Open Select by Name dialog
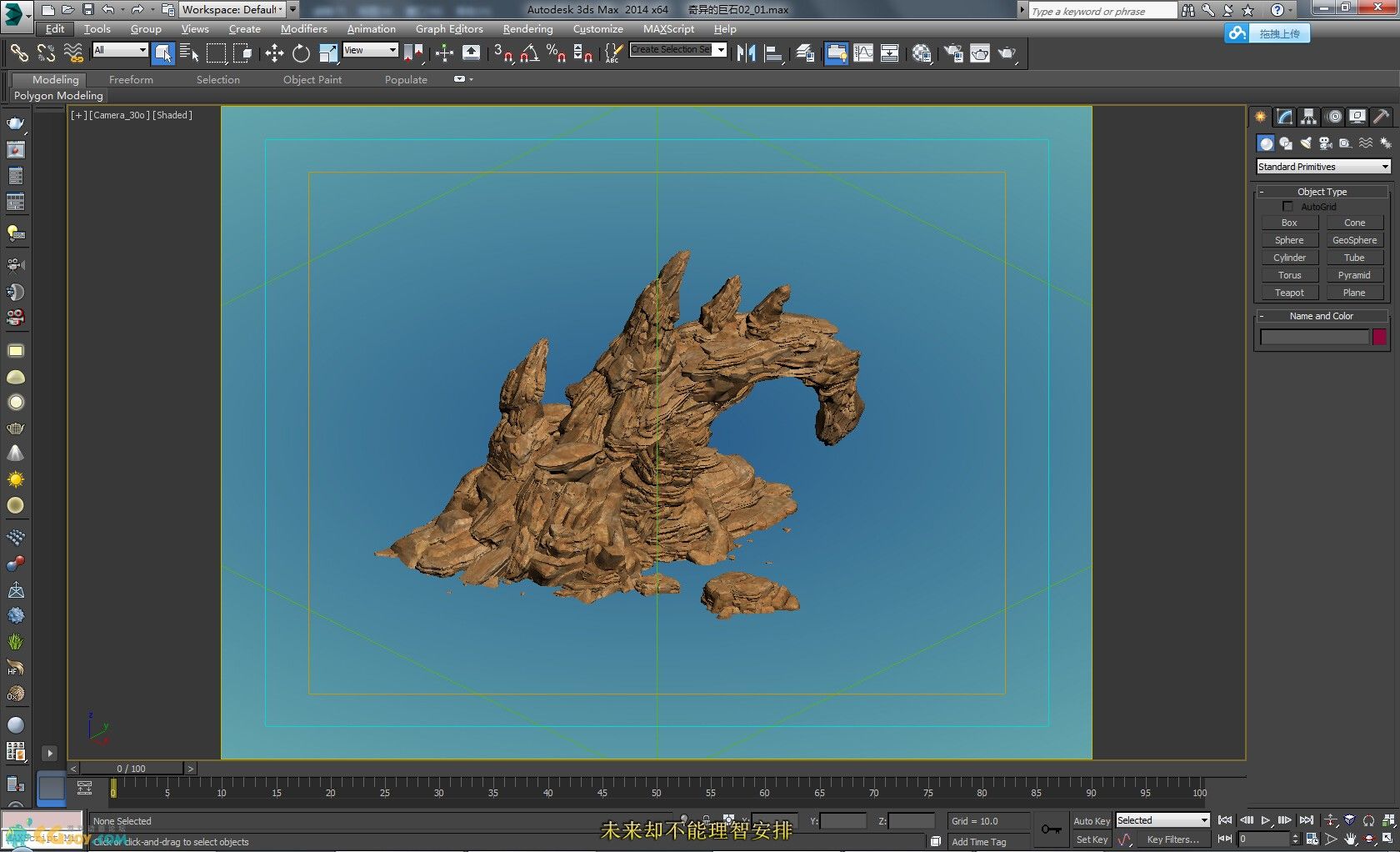The width and height of the screenshot is (1400, 852). click(189, 53)
